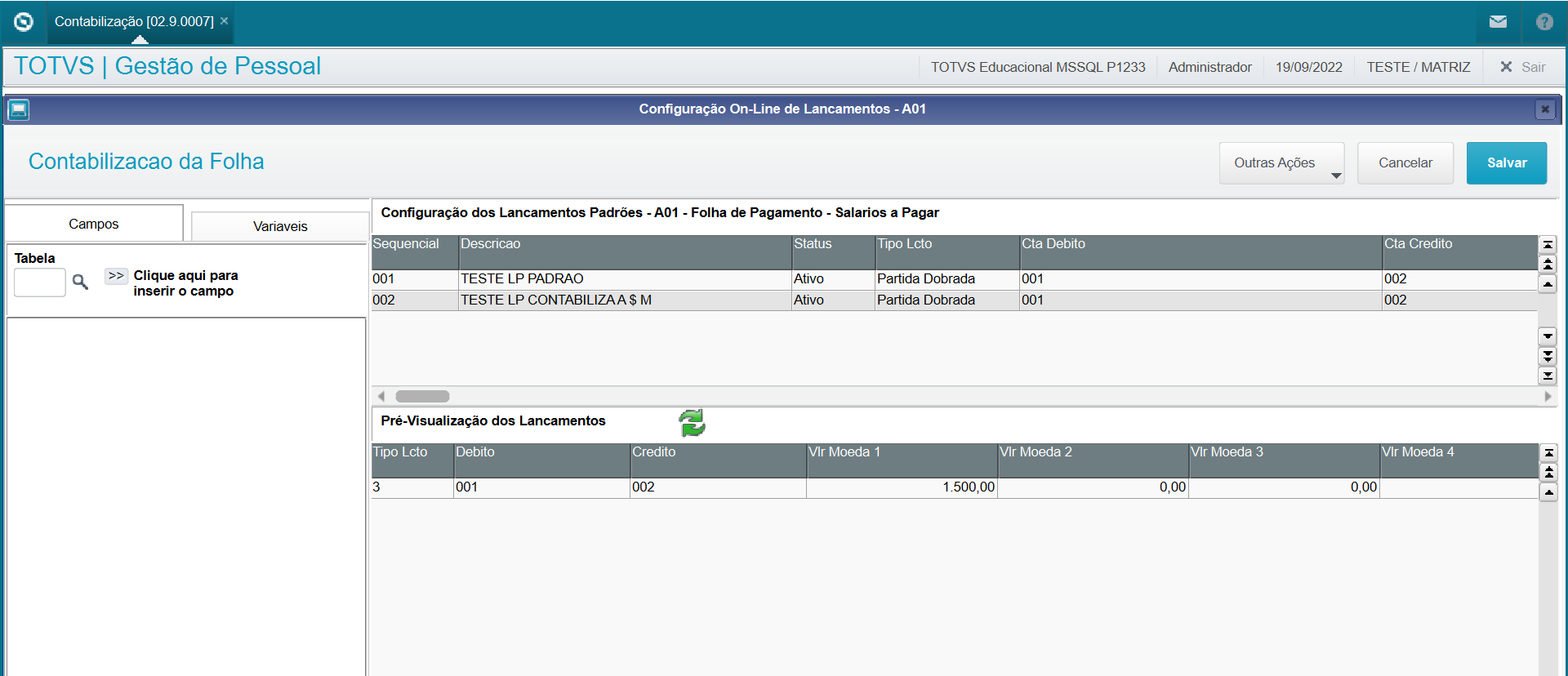The image size is (1568, 676).
Task: Move up one row in Lancamentos Padrões grid
Action: coord(1548,284)
